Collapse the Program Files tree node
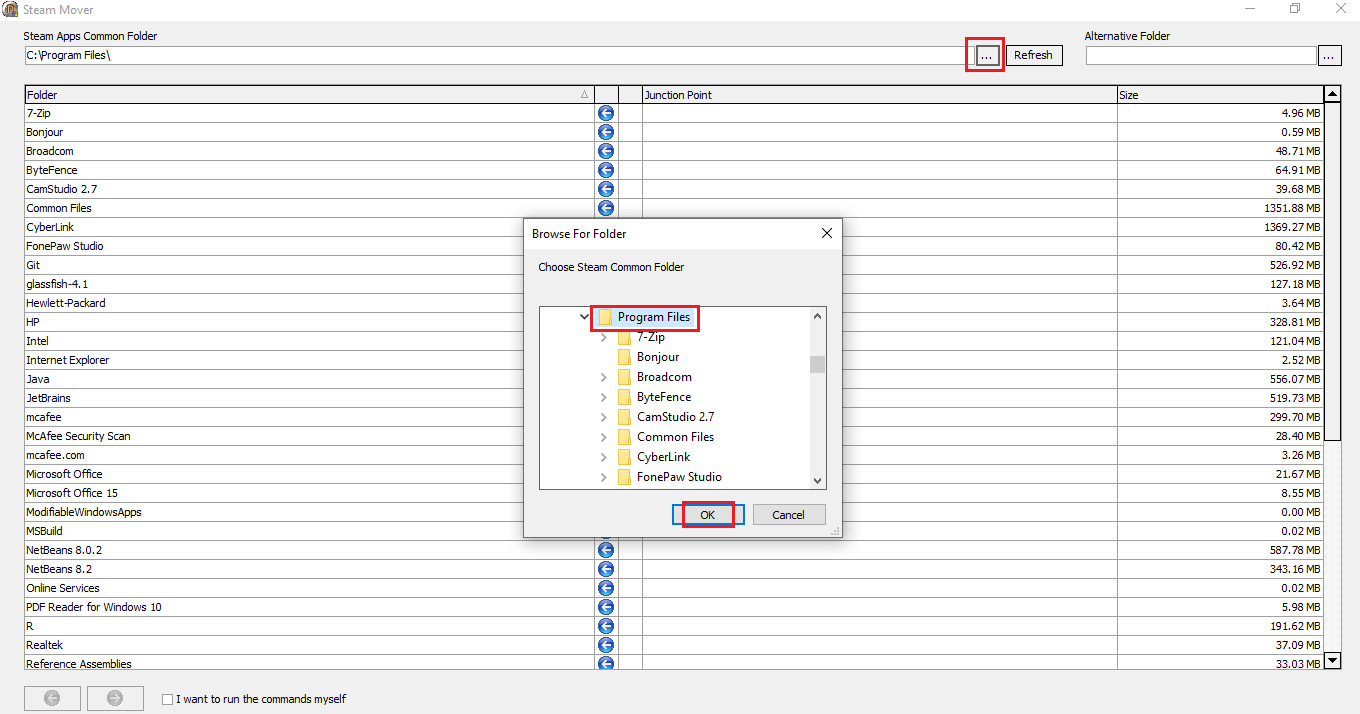Screen dimensions: 1360x714 584,317
